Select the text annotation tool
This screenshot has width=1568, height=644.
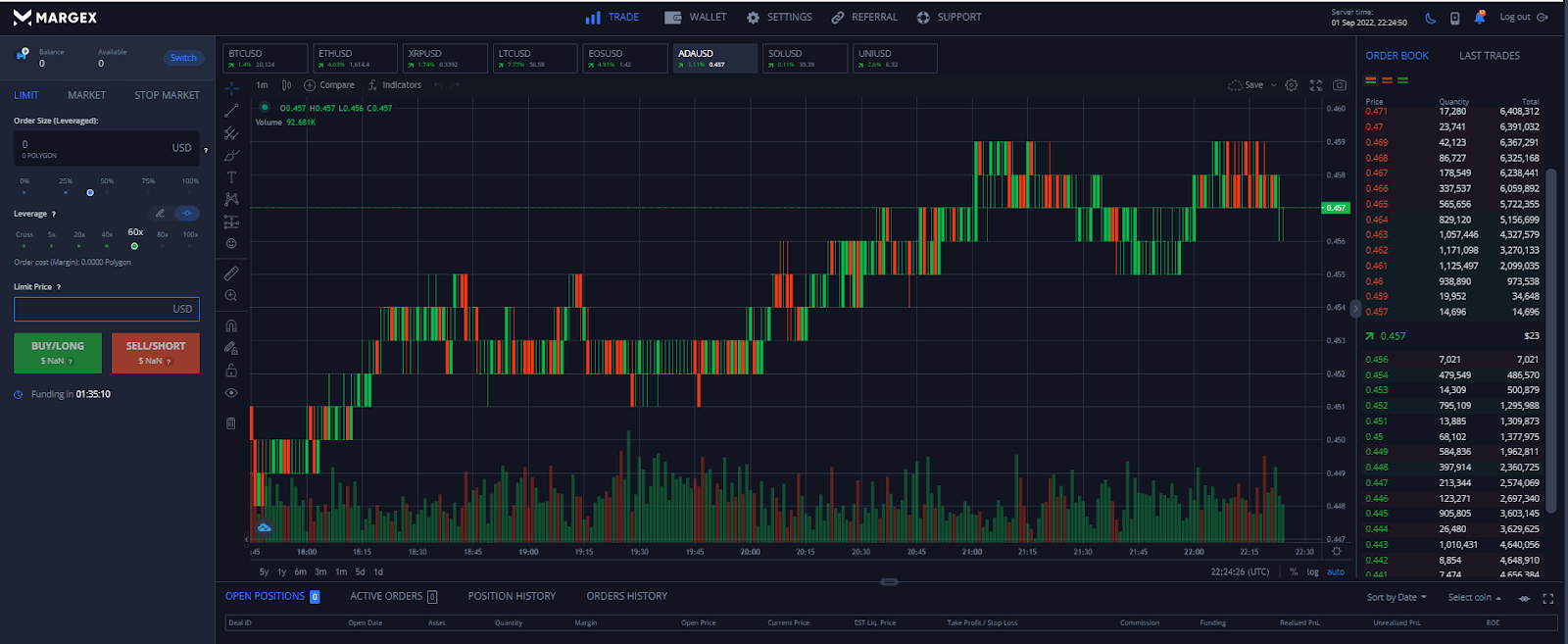[x=231, y=177]
